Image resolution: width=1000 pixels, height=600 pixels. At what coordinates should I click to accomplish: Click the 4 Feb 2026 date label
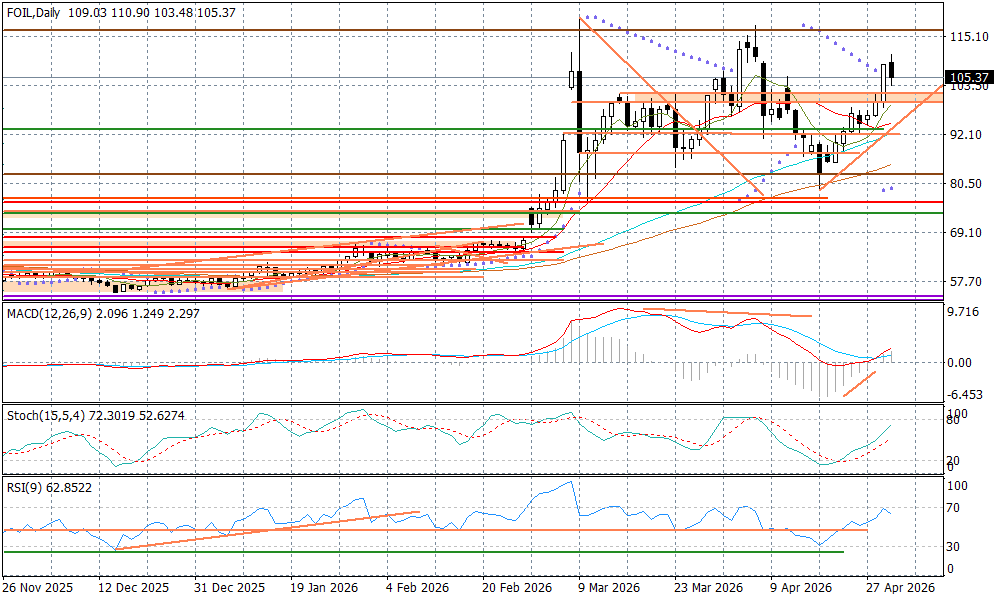[x=418, y=588]
